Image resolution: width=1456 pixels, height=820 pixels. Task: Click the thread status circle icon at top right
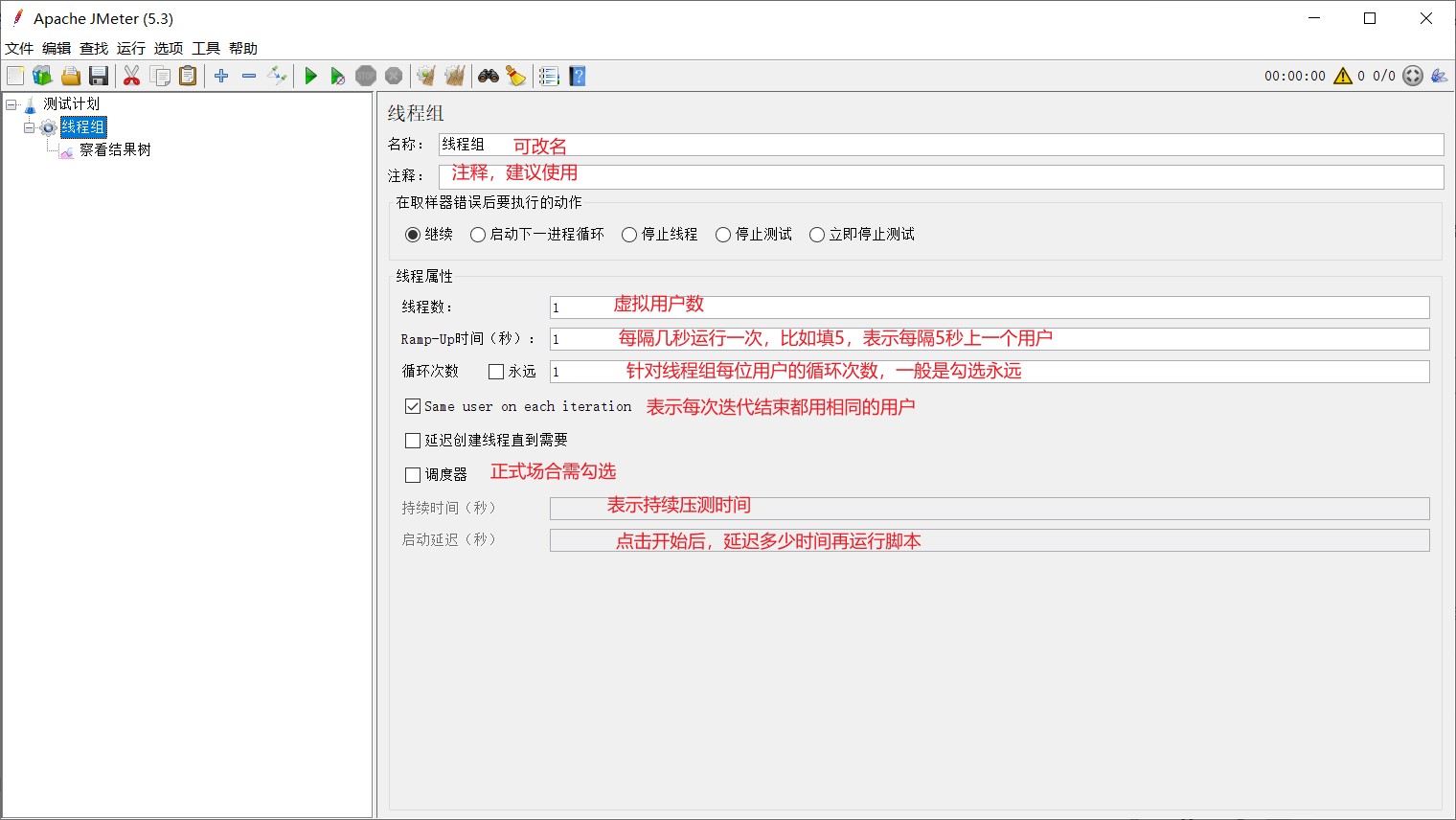click(1413, 76)
